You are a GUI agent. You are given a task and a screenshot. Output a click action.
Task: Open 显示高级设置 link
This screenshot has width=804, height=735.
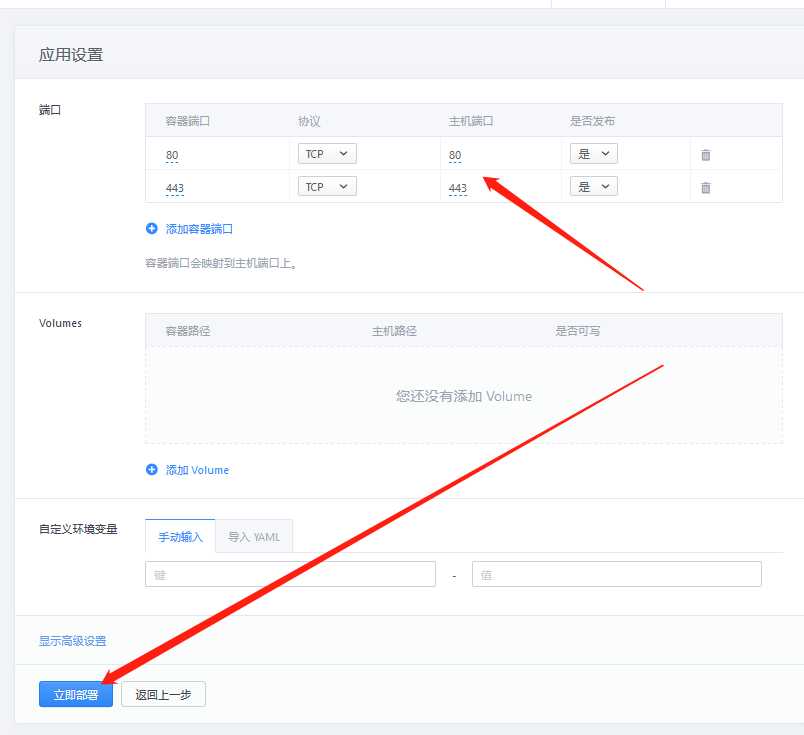pos(73,641)
